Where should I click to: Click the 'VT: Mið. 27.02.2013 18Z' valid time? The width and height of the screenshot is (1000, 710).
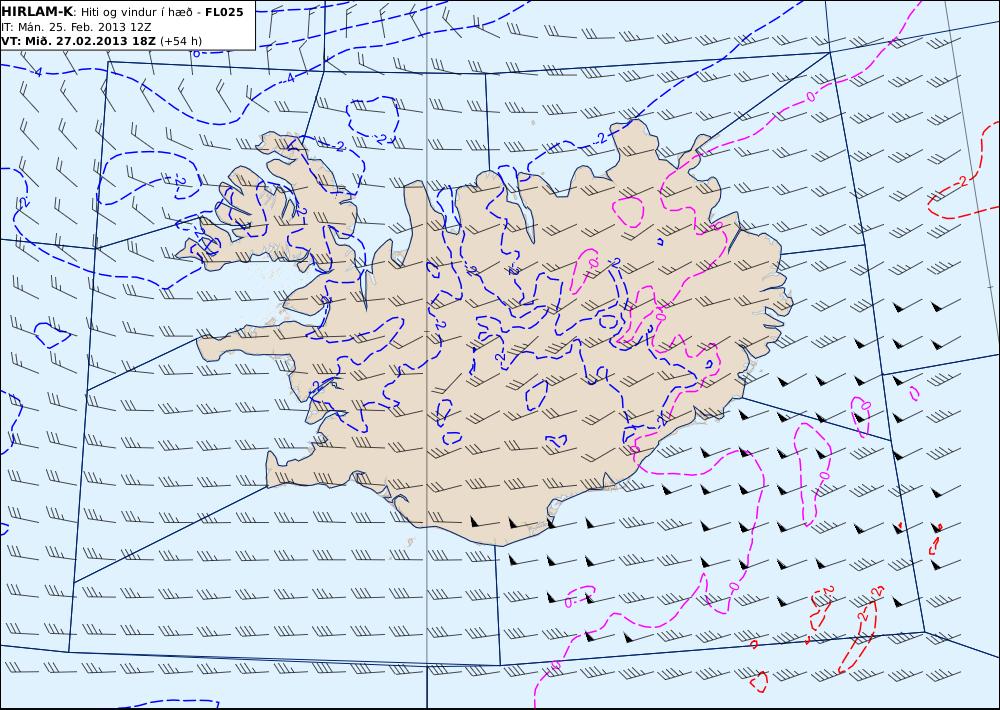[78, 41]
